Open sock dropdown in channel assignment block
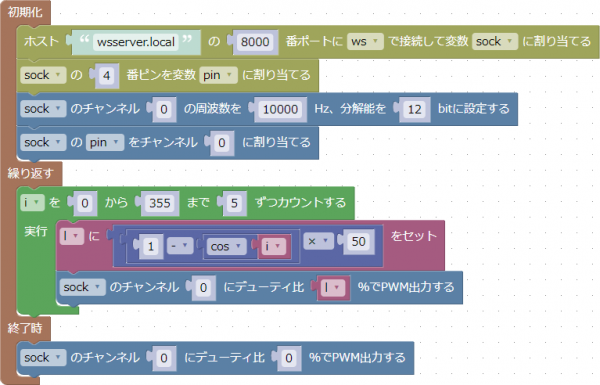The image size is (600, 385). (43, 142)
